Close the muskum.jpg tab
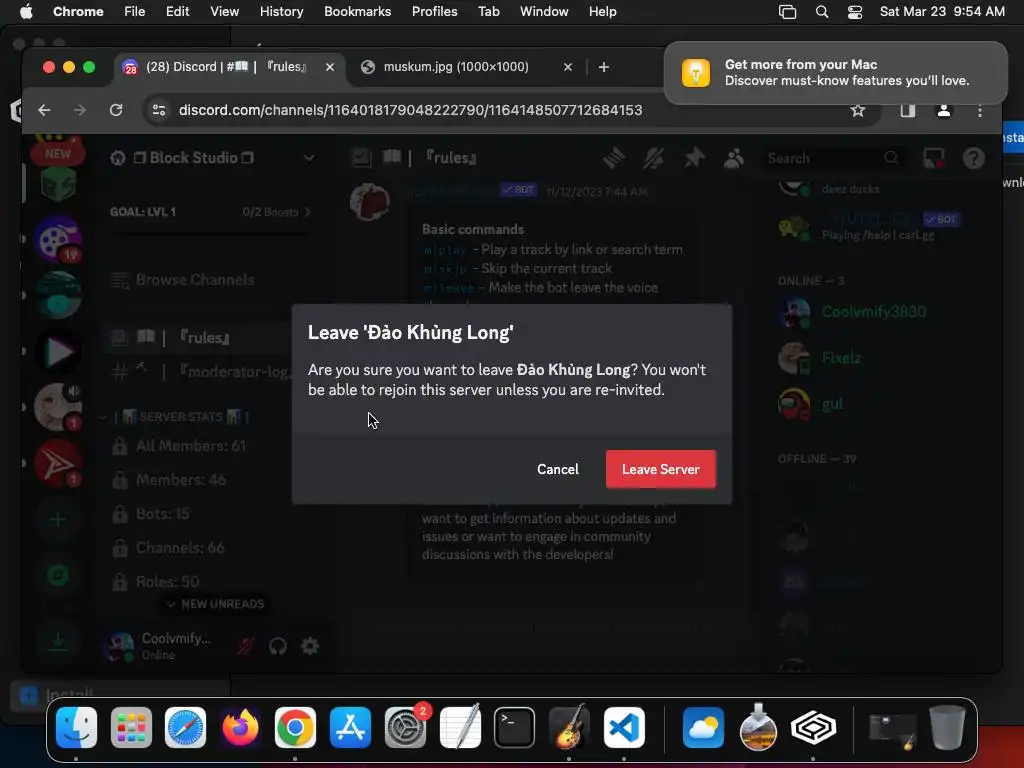The height and width of the screenshot is (768, 1024). [568, 67]
